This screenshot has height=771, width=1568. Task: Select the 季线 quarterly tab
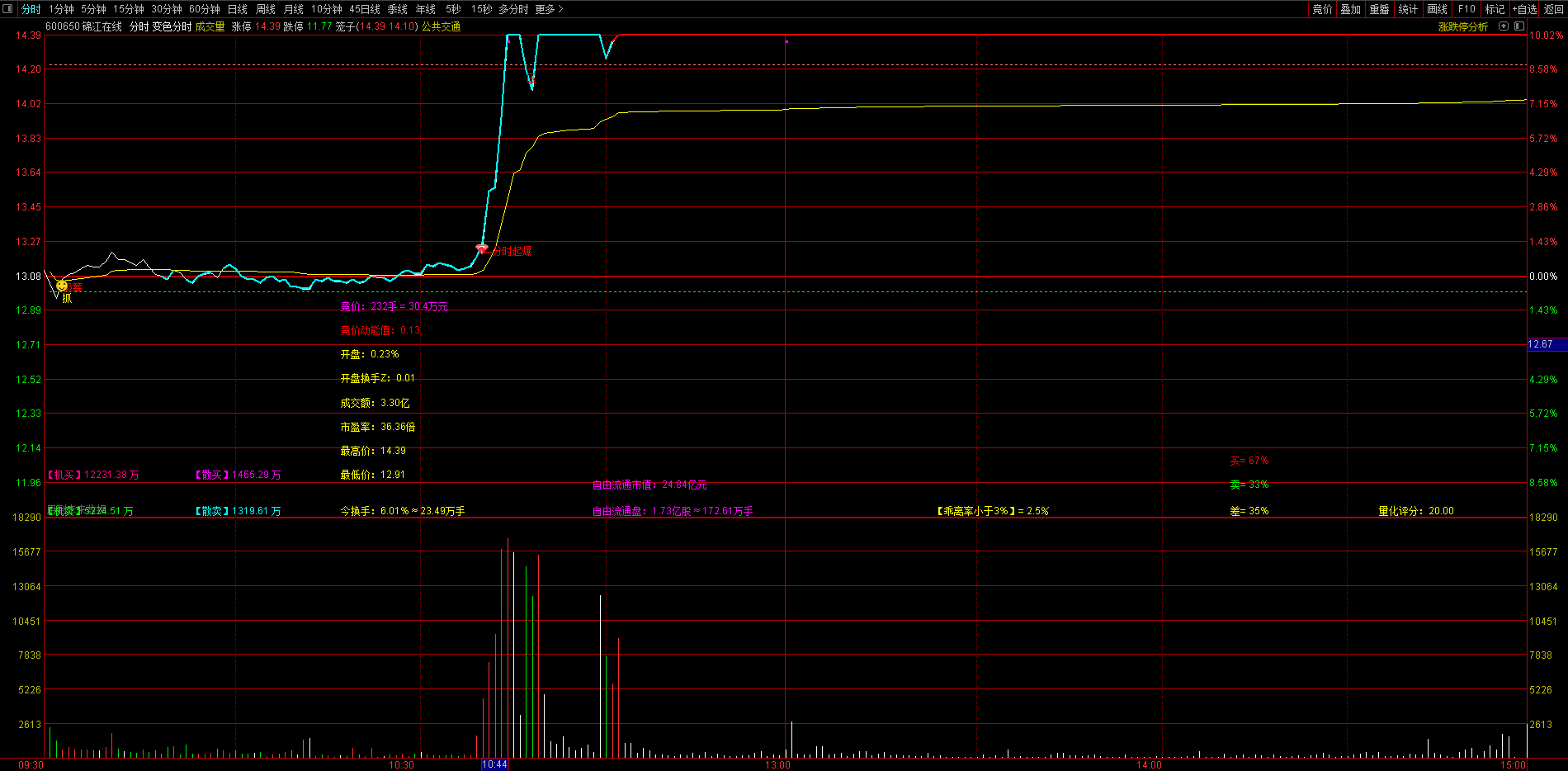[x=398, y=9]
